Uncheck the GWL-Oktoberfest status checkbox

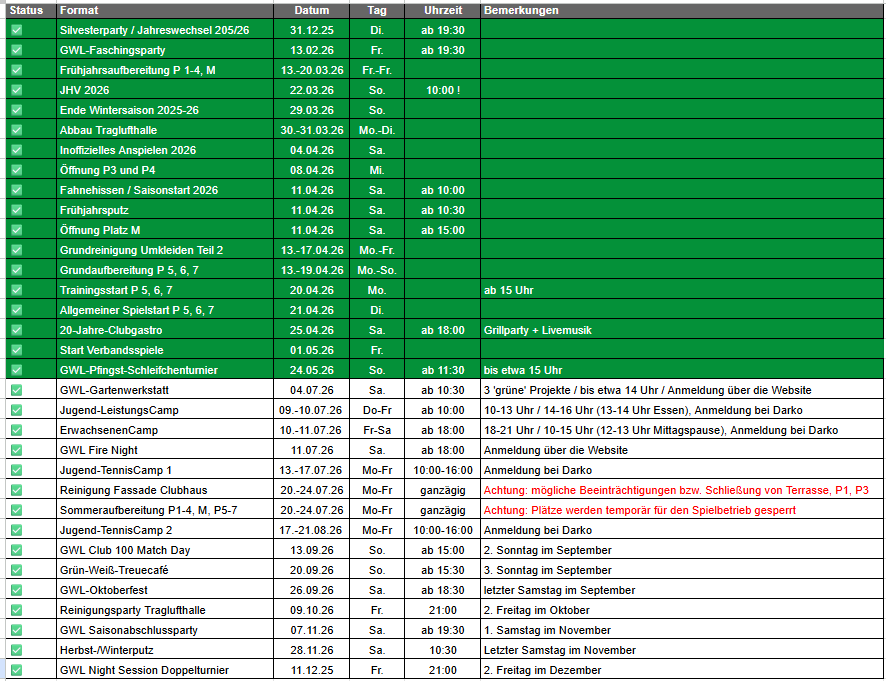coord(16,590)
